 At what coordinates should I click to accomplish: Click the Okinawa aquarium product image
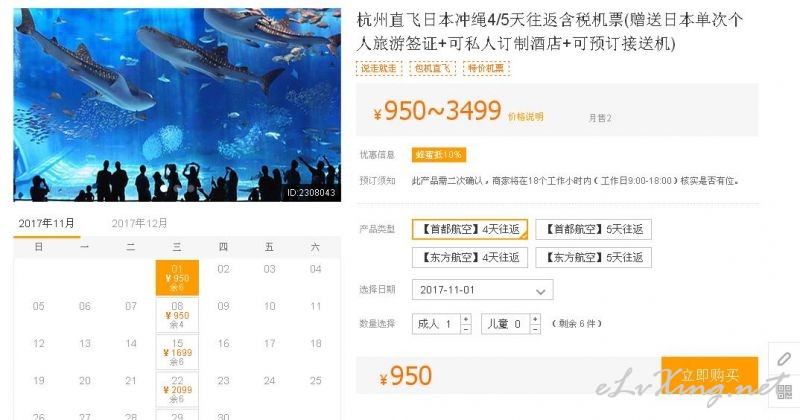tap(177, 105)
